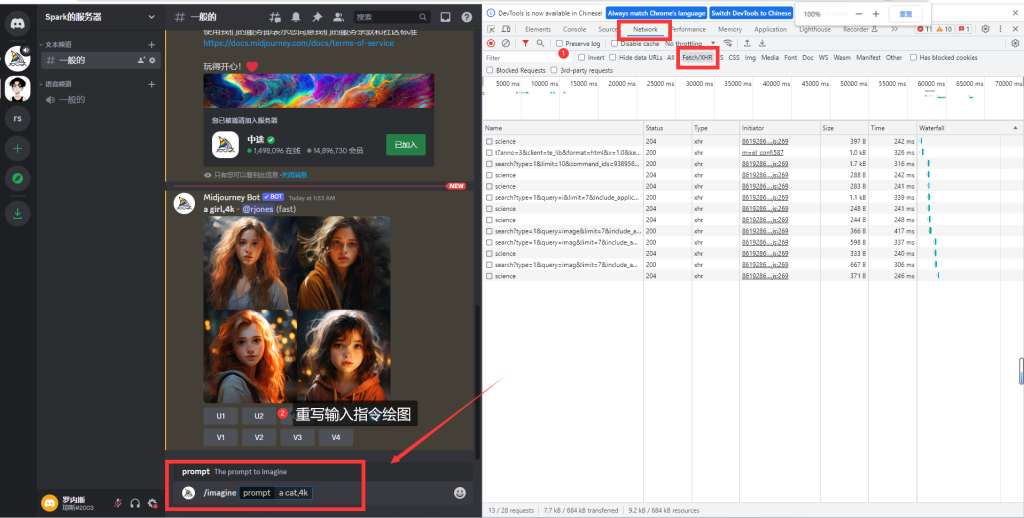Toggle deafen with headphones icon
The image size is (1024, 518).
click(x=135, y=502)
